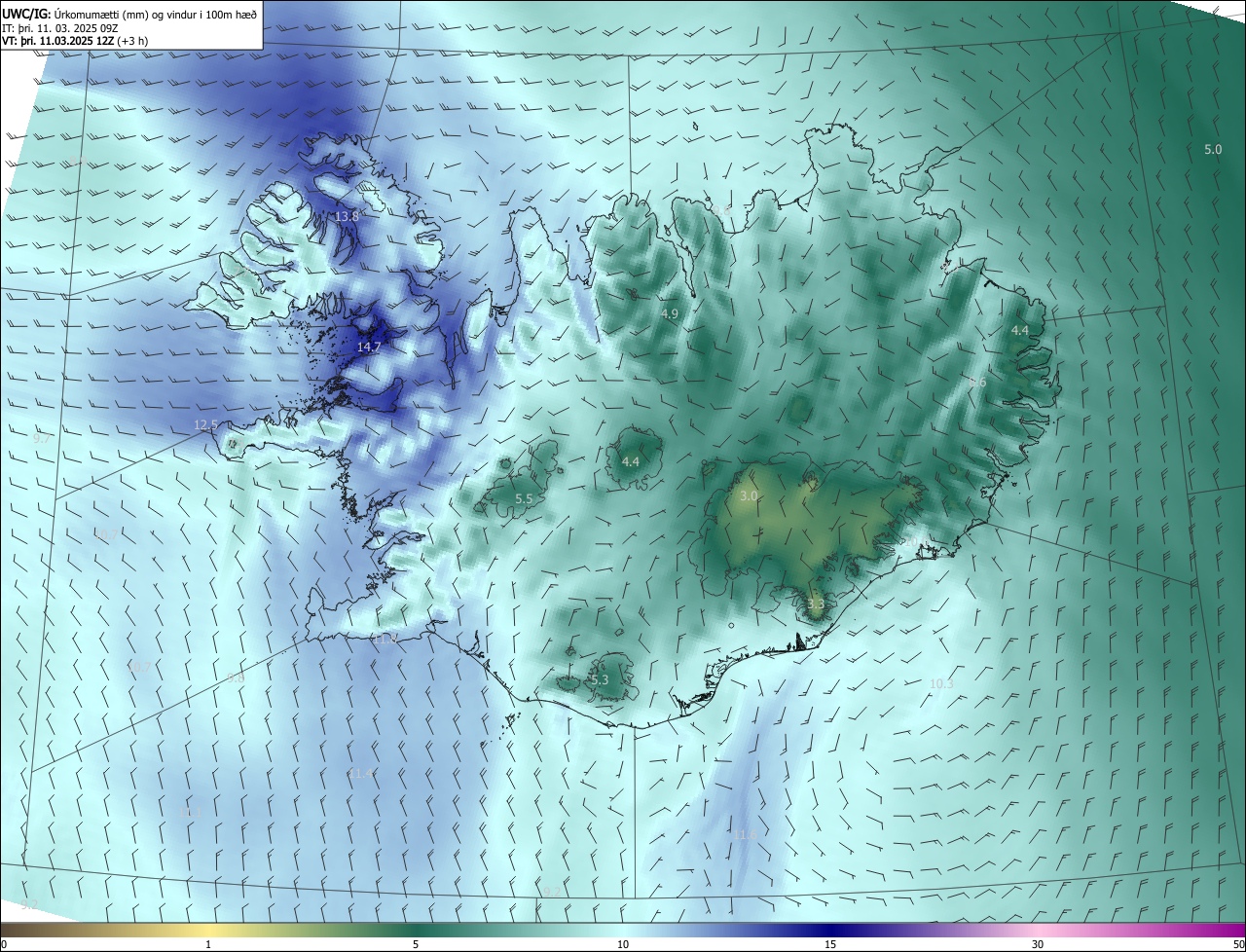The height and width of the screenshot is (952, 1246).
Task: Click the 4.4 value on Hofsjökull glacier
Action: pyautogui.click(x=631, y=461)
